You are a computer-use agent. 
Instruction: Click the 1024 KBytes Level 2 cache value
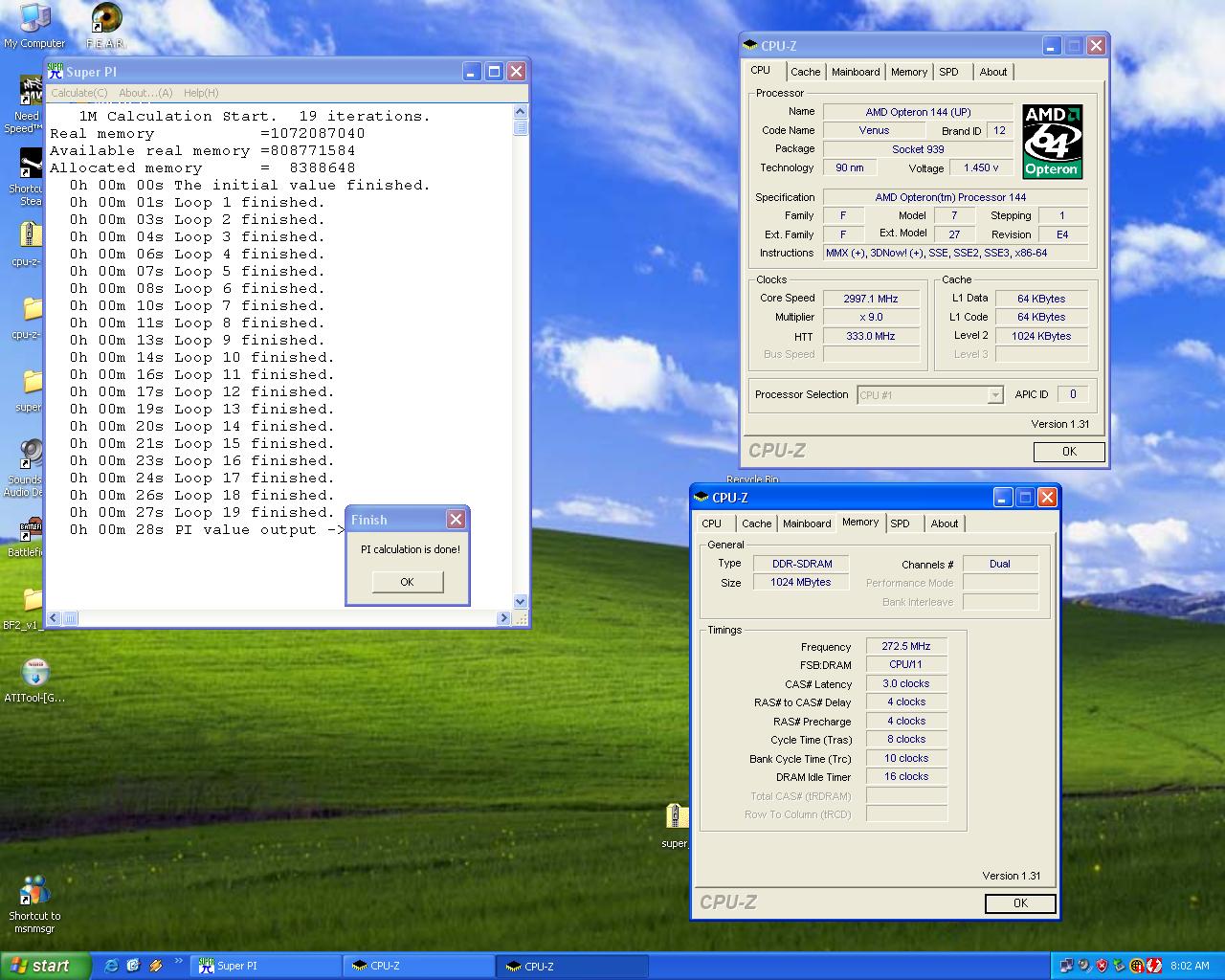(x=1041, y=336)
